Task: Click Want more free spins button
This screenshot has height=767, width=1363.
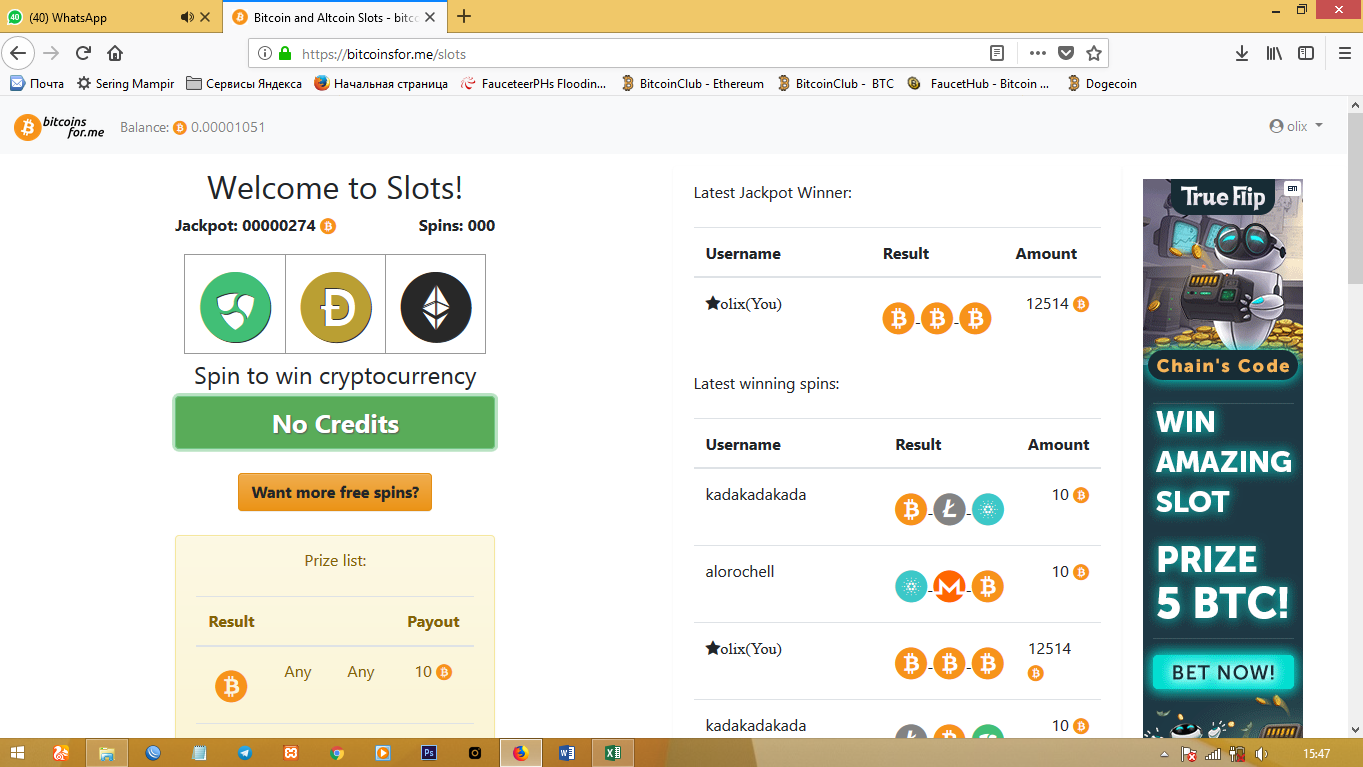Action: 335,492
